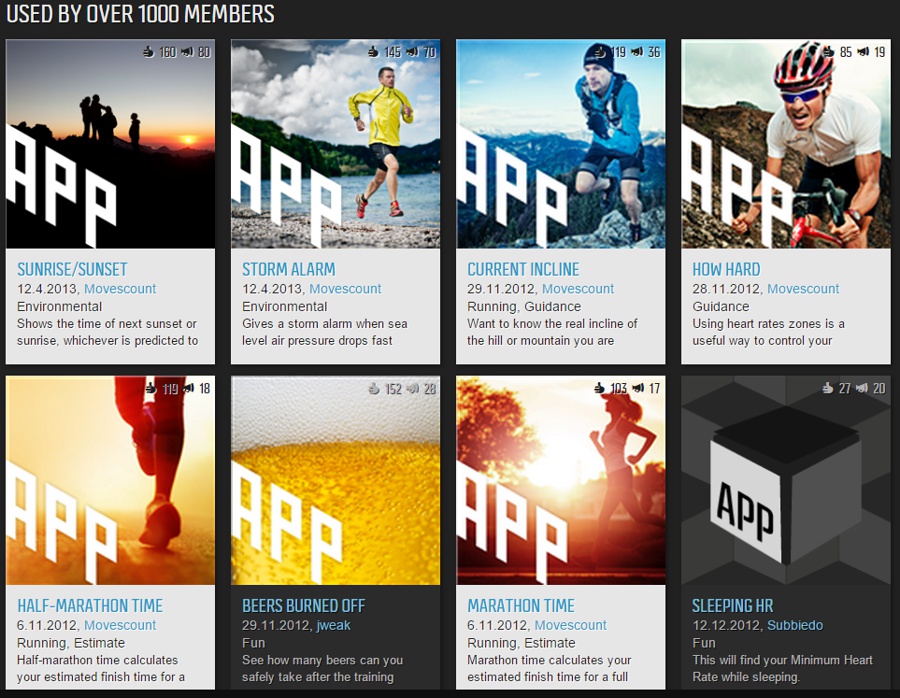Select the sunset silhouette app thumbnail
Screen dimensions: 900x698
pyautogui.click(x=110, y=144)
